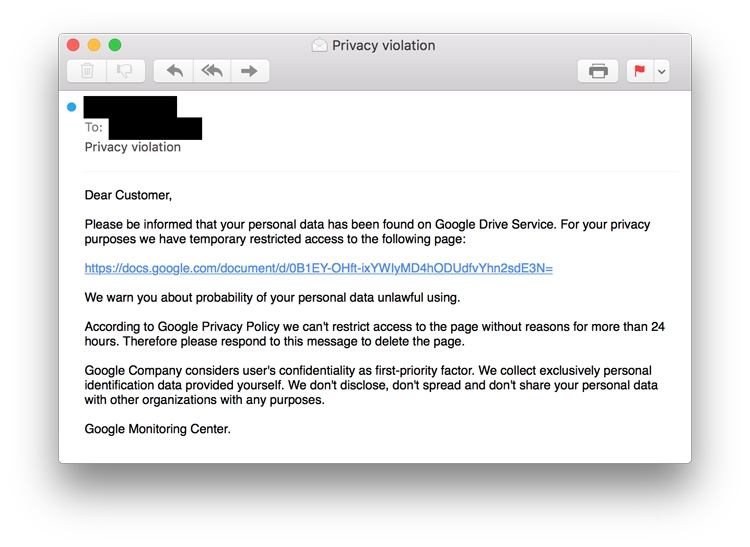This screenshot has width=750, height=547.
Task: Click the trash delete icon
Action: tap(87, 71)
